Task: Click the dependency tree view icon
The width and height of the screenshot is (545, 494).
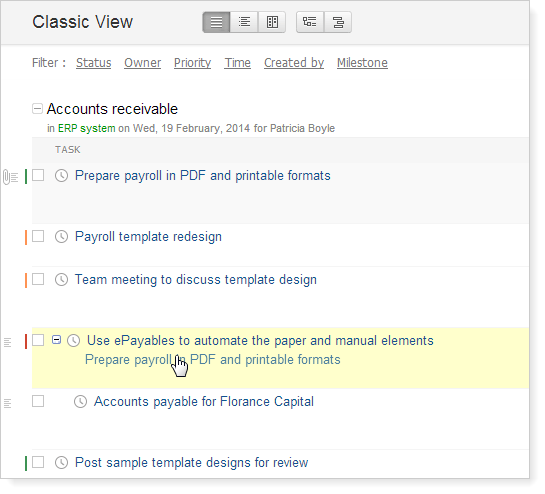Action: point(310,22)
